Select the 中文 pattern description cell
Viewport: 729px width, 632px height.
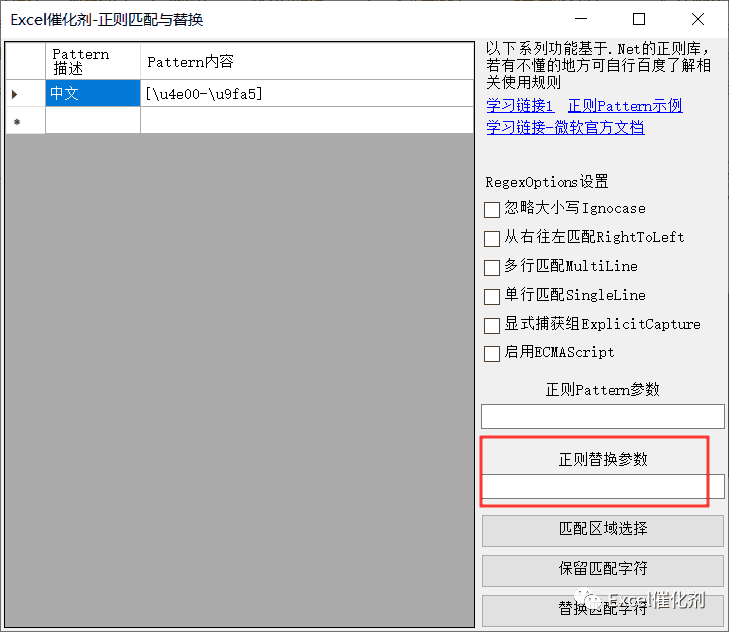pos(93,93)
